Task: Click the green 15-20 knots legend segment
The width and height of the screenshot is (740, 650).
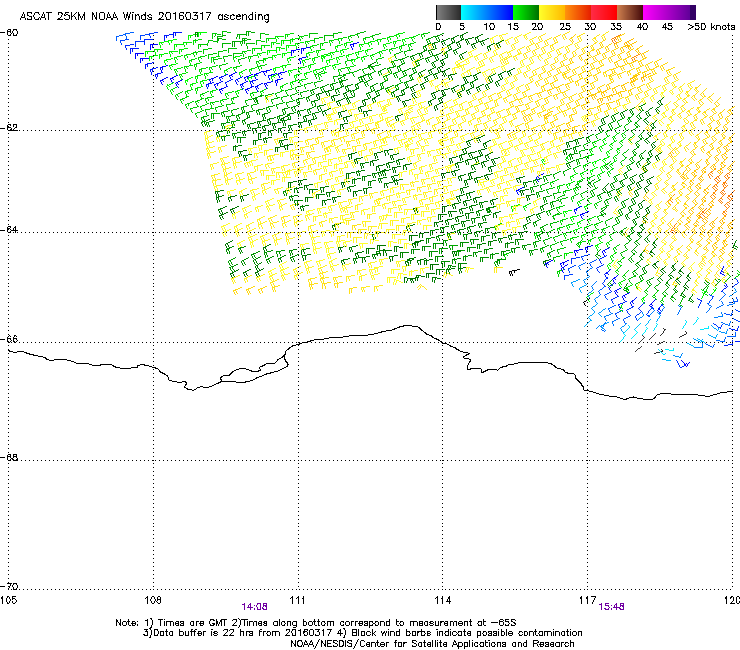Action: click(x=526, y=12)
